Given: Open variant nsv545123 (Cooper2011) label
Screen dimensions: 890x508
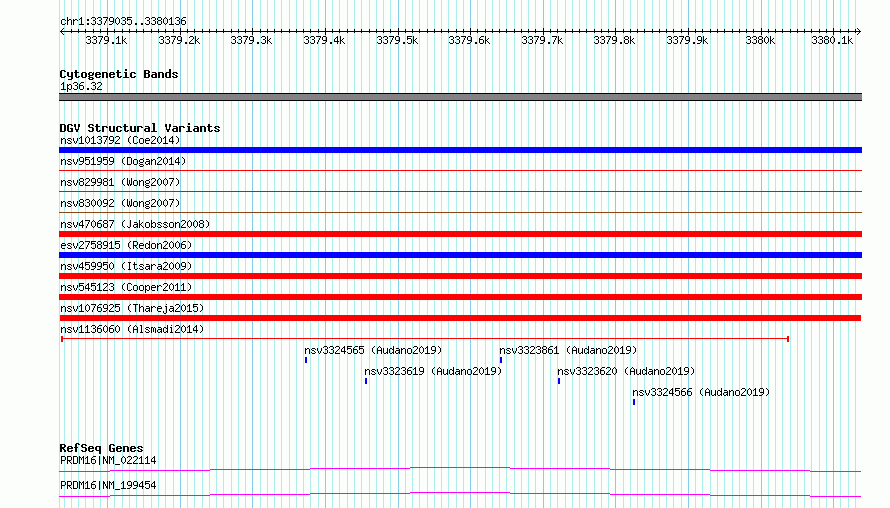Looking at the screenshot, I should (x=126, y=287).
